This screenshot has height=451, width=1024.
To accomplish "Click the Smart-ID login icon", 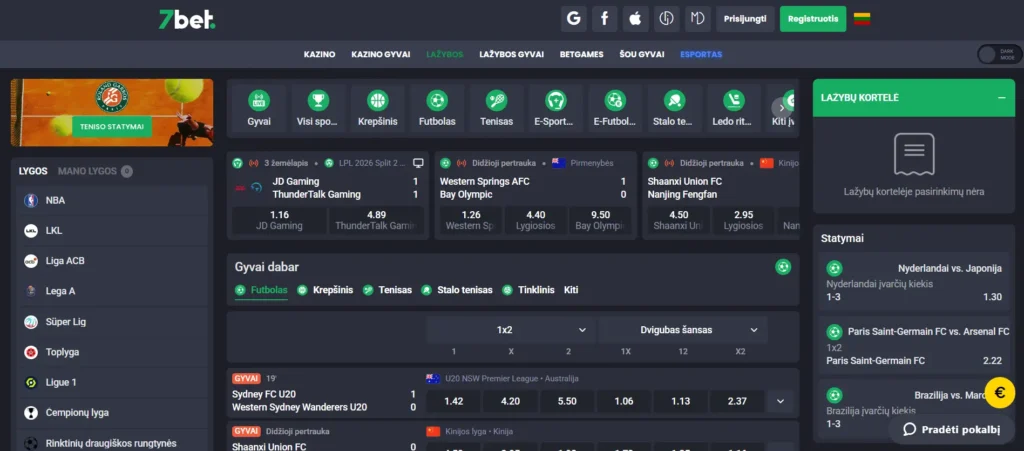I will tap(667, 19).
